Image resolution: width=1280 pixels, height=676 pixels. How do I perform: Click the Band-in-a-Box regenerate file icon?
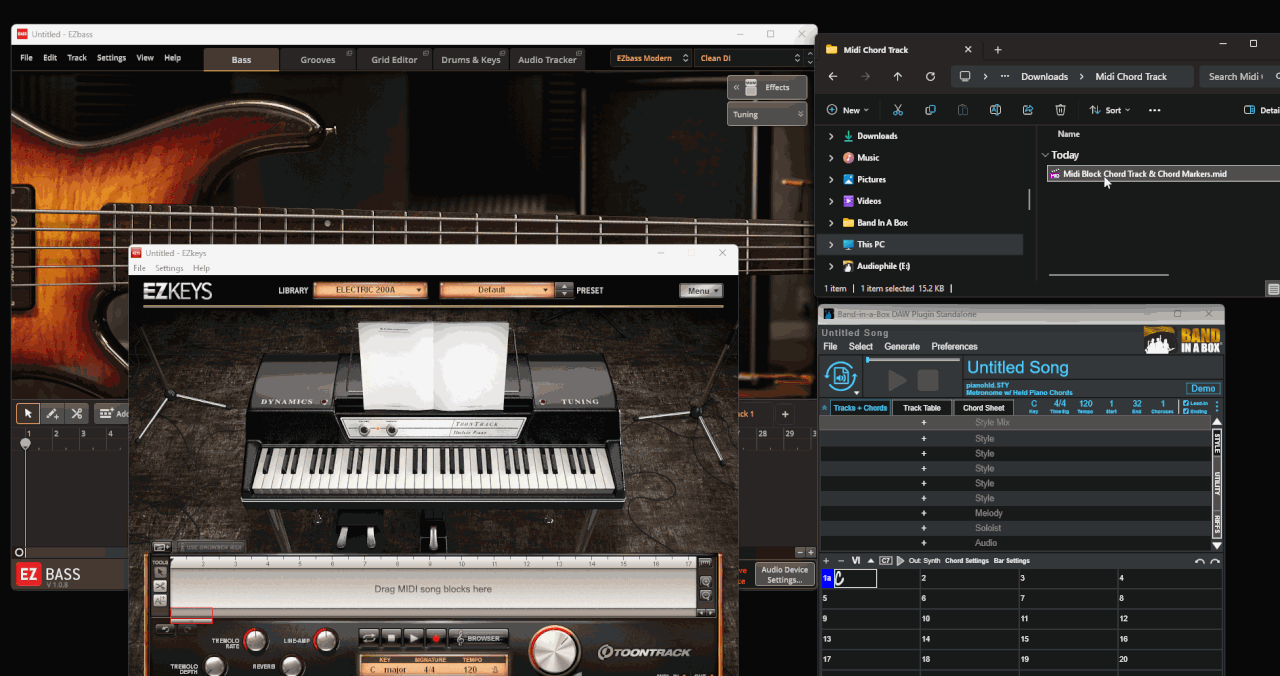pos(840,378)
